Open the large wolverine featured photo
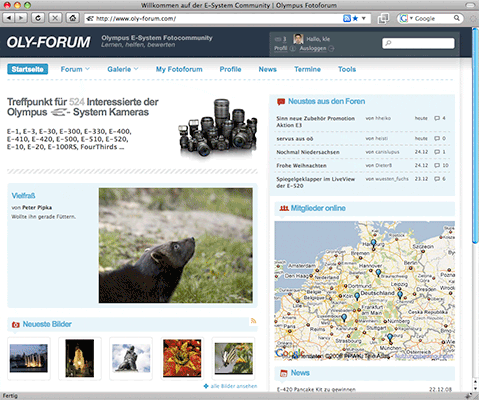 (176, 245)
